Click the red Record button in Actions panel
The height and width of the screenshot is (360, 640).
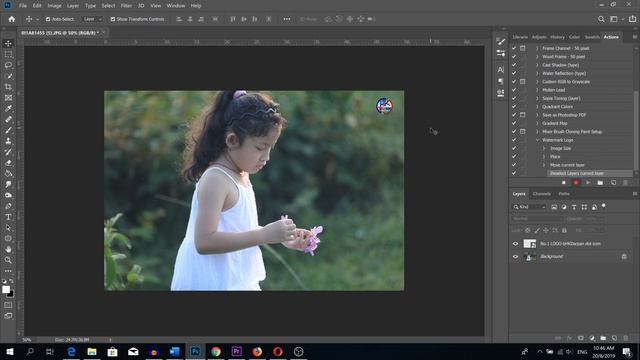(x=576, y=183)
